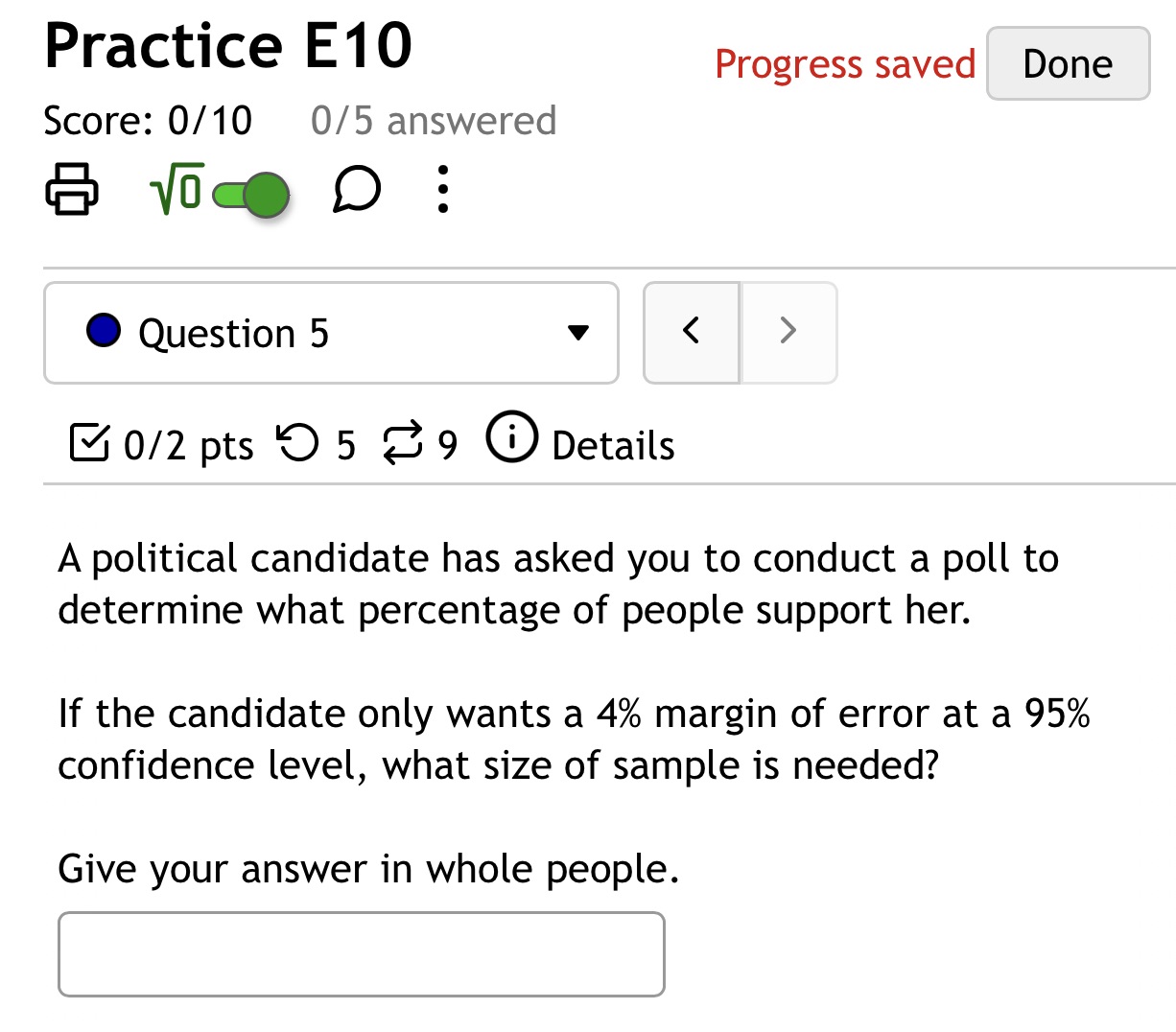Click the print icon to print the quiz

point(72,189)
